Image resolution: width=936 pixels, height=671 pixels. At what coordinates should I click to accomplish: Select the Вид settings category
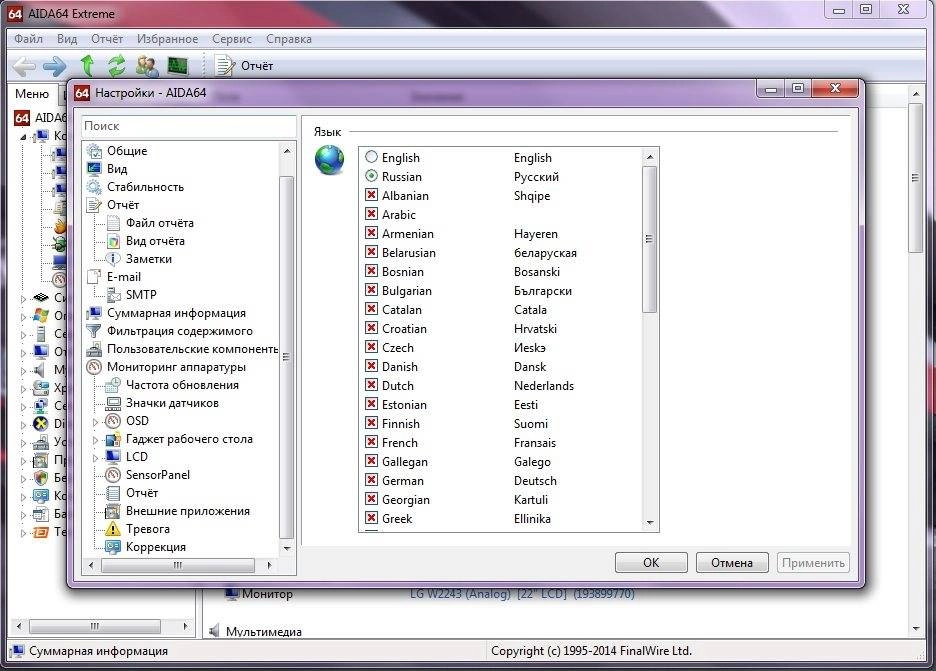116,169
